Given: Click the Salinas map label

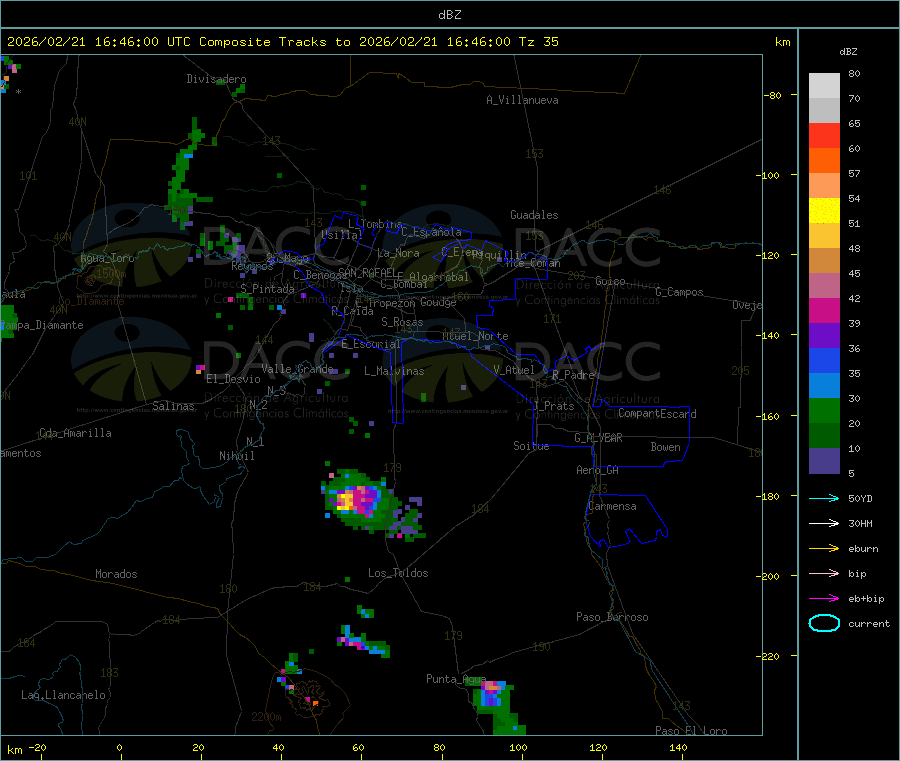Looking at the screenshot, I should [173, 406].
